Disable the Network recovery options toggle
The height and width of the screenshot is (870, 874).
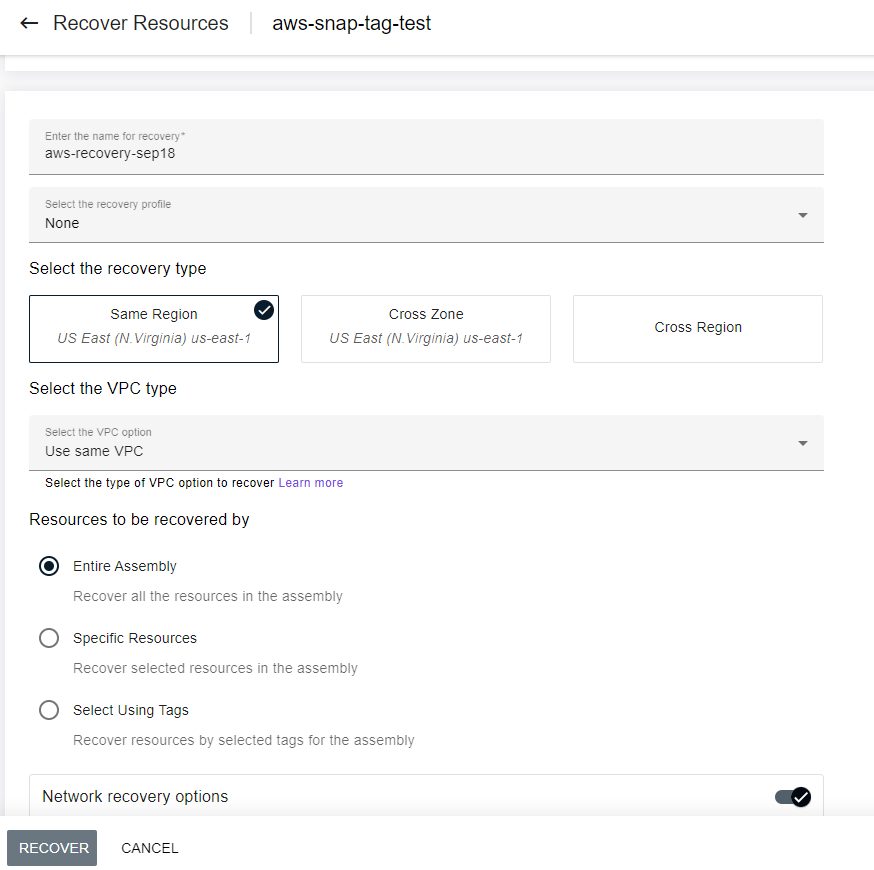pos(792,797)
